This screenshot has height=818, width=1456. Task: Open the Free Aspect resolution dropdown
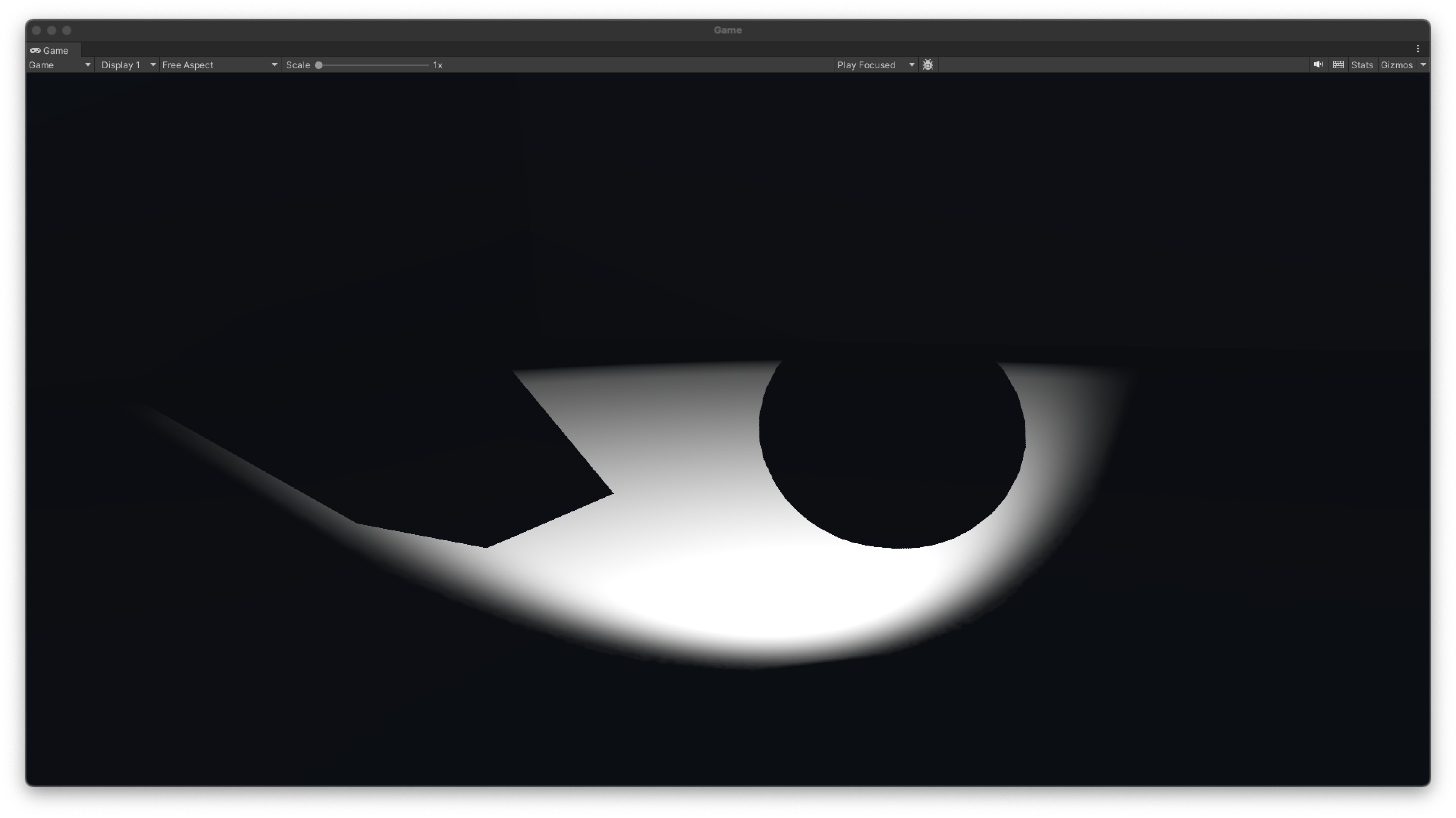(219, 65)
